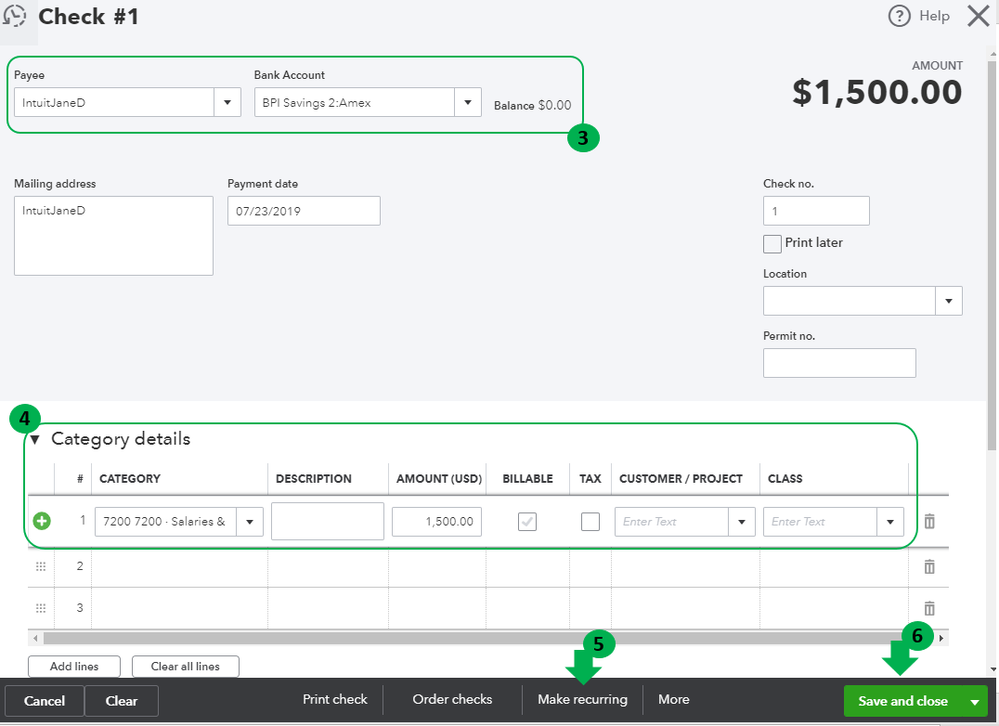Click the Permit no. field

839,362
